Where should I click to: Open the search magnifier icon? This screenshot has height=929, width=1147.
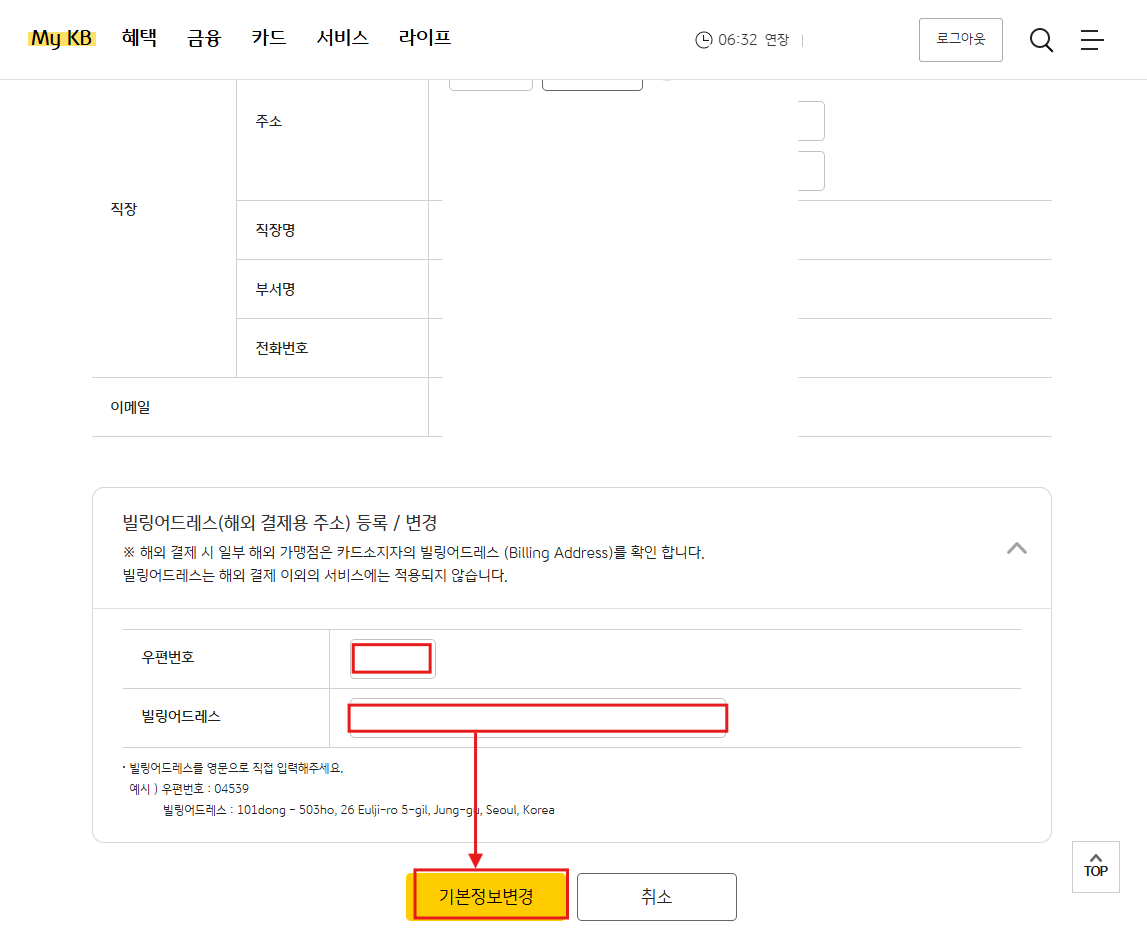pyautogui.click(x=1041, y=40)
